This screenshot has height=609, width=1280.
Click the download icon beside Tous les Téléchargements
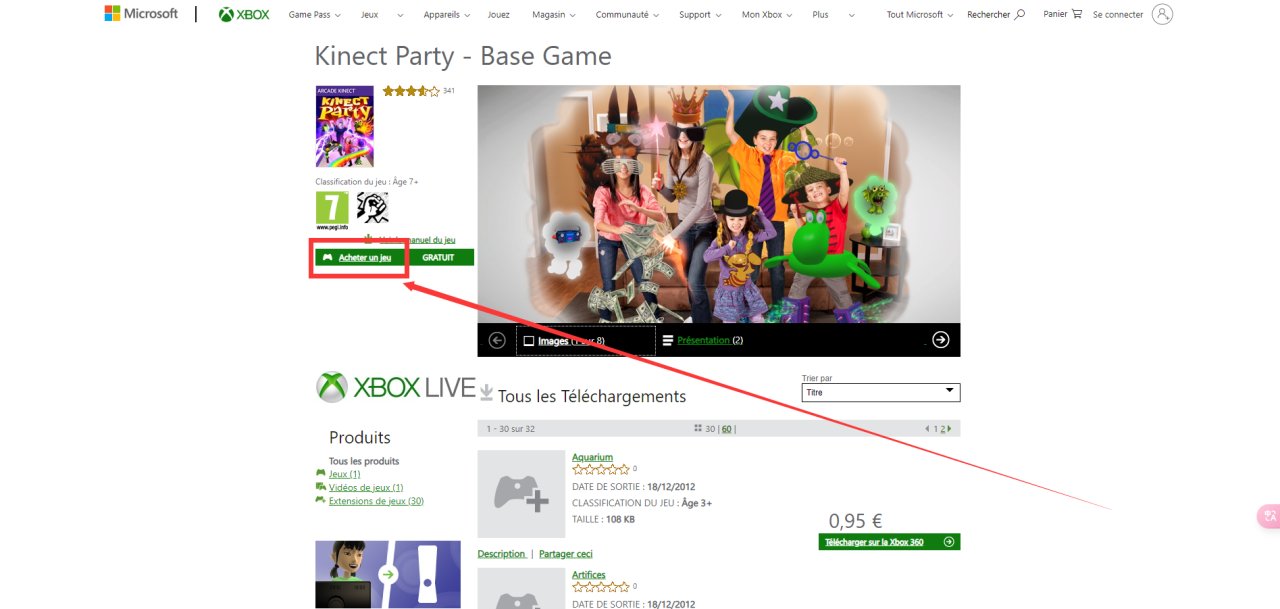[x=487, y=392]
